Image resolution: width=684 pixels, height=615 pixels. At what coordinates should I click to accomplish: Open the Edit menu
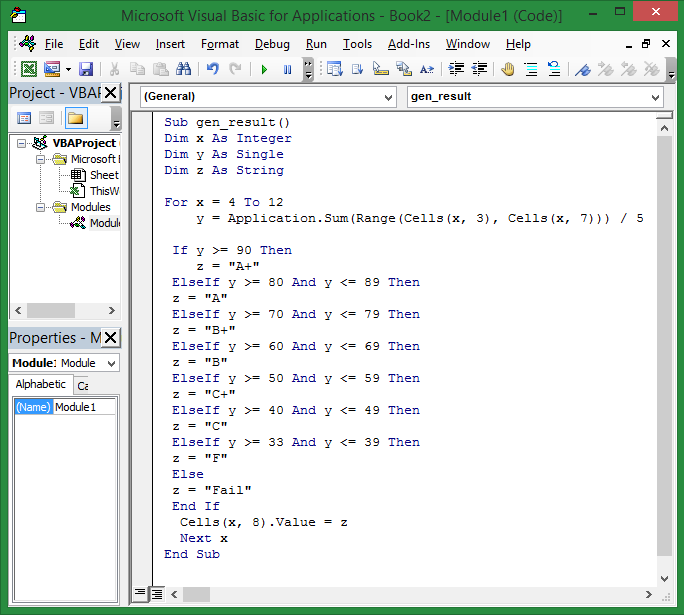[x=89, y=44]
